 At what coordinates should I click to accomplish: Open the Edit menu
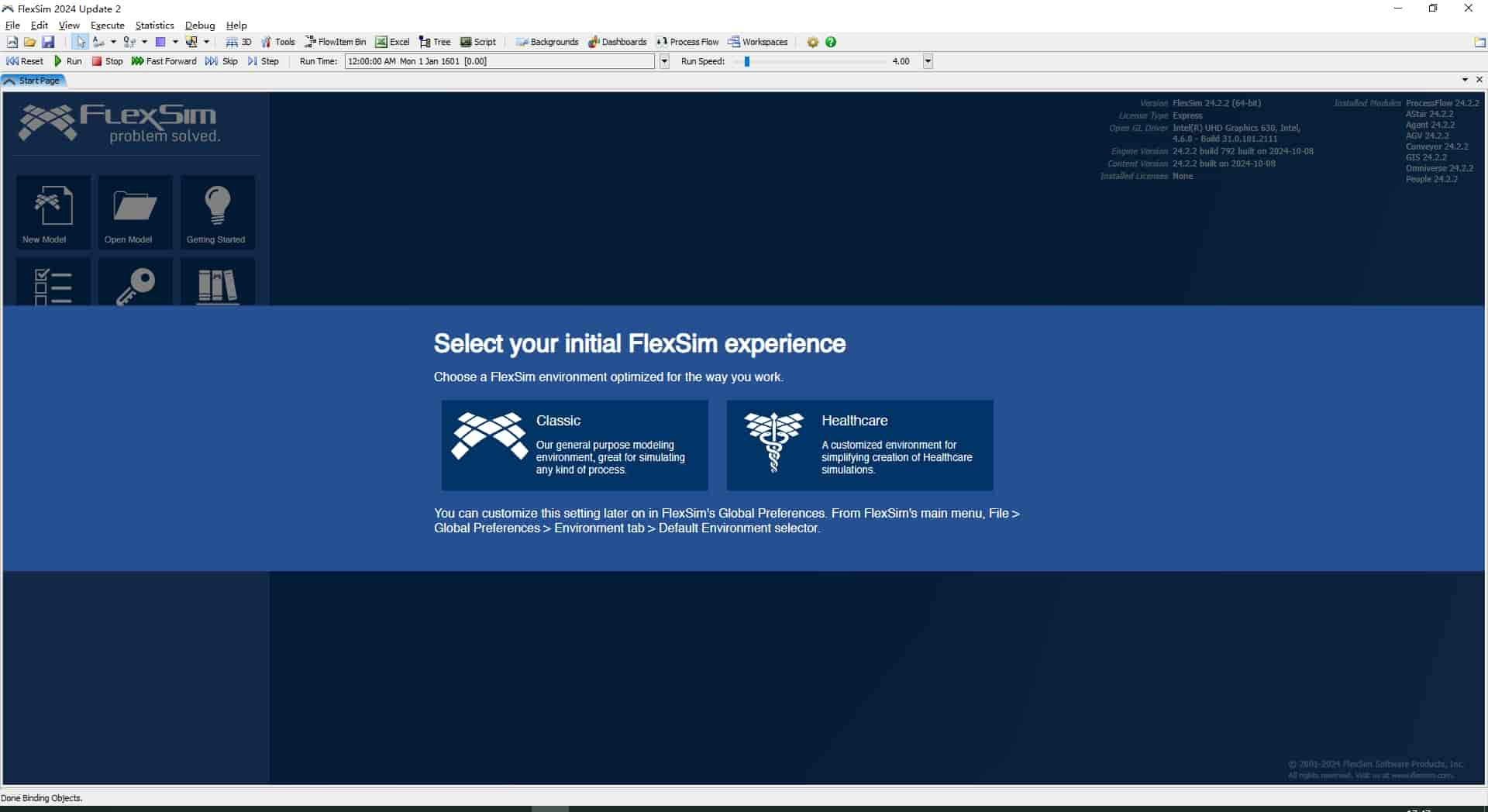tap(40, 25)
